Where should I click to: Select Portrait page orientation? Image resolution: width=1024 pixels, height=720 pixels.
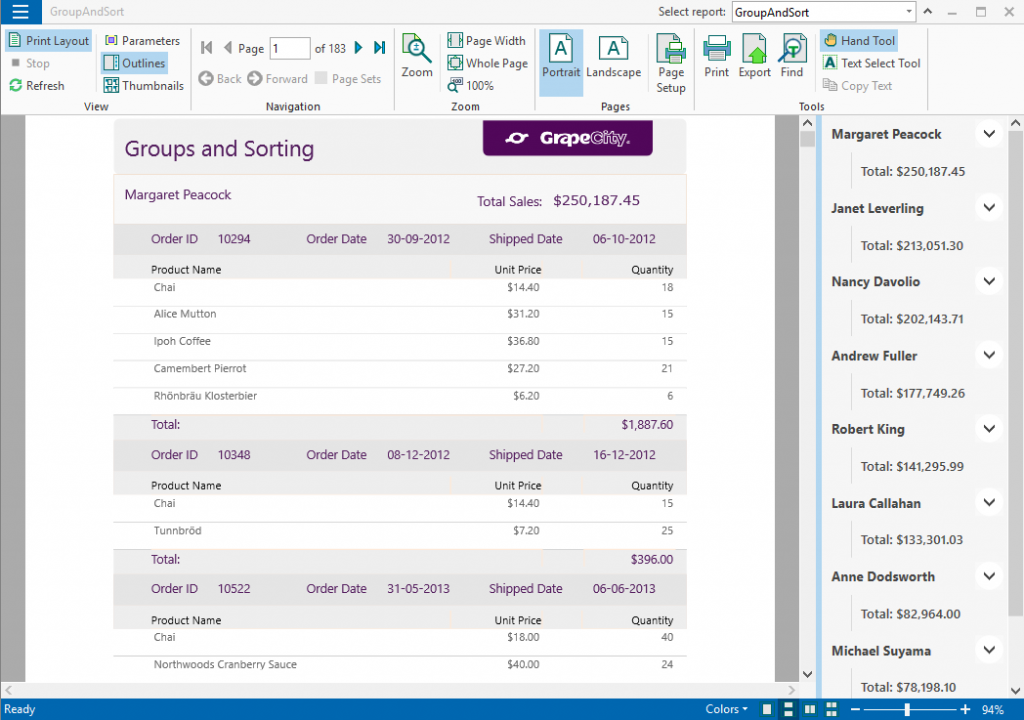pyautogui.click(x=561, y=62)
